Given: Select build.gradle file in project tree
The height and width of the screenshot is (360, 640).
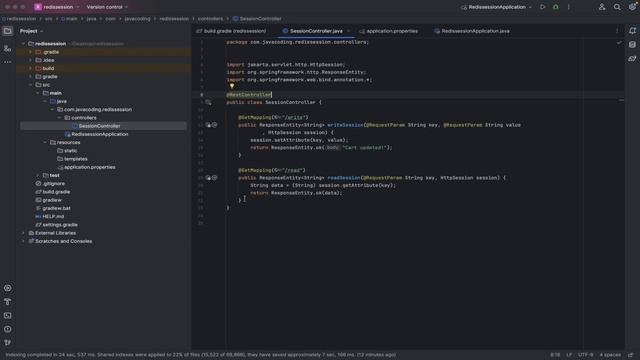Looking at the screenshot, I should 56,192.
